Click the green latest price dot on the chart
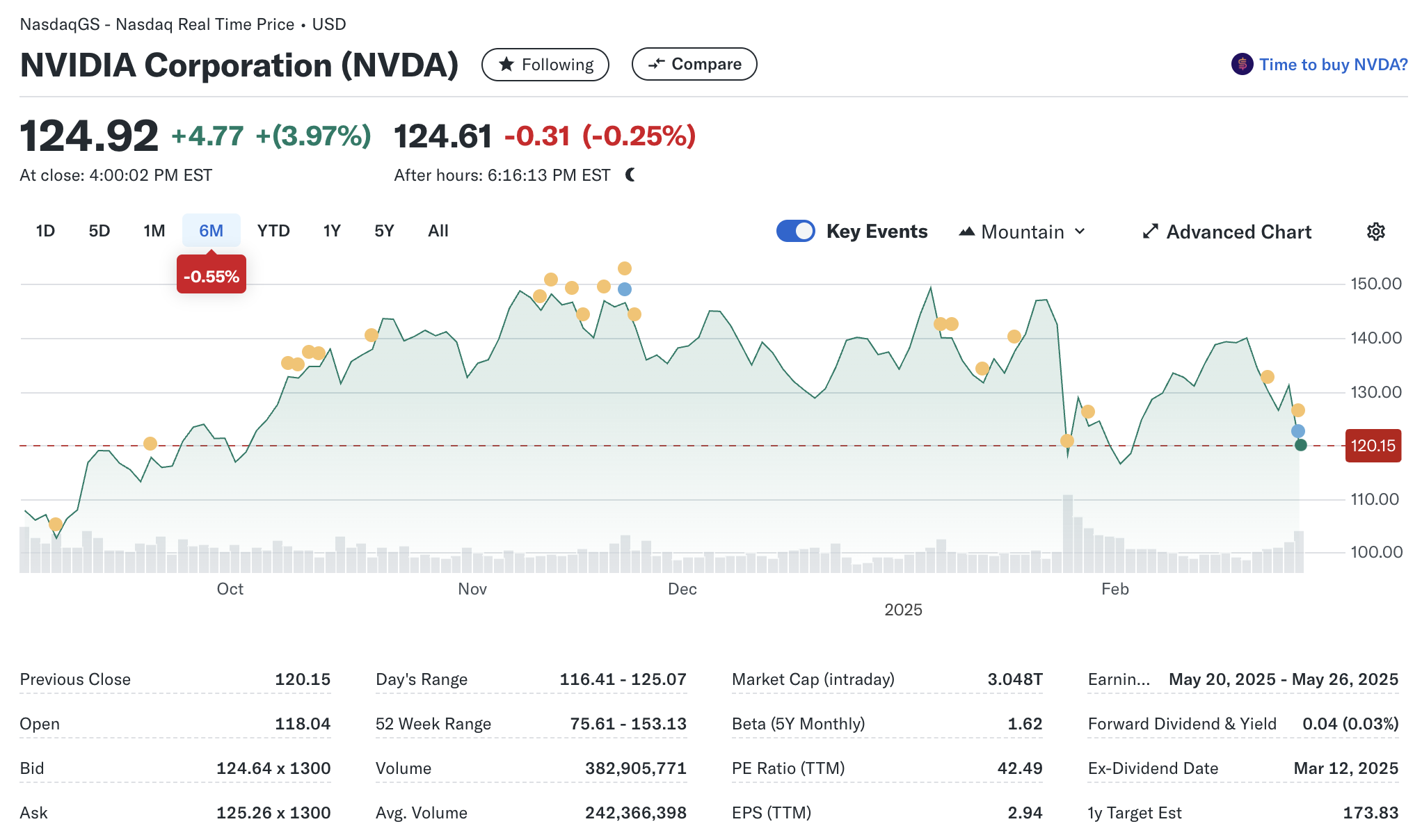 click(x=1300, y=445)
